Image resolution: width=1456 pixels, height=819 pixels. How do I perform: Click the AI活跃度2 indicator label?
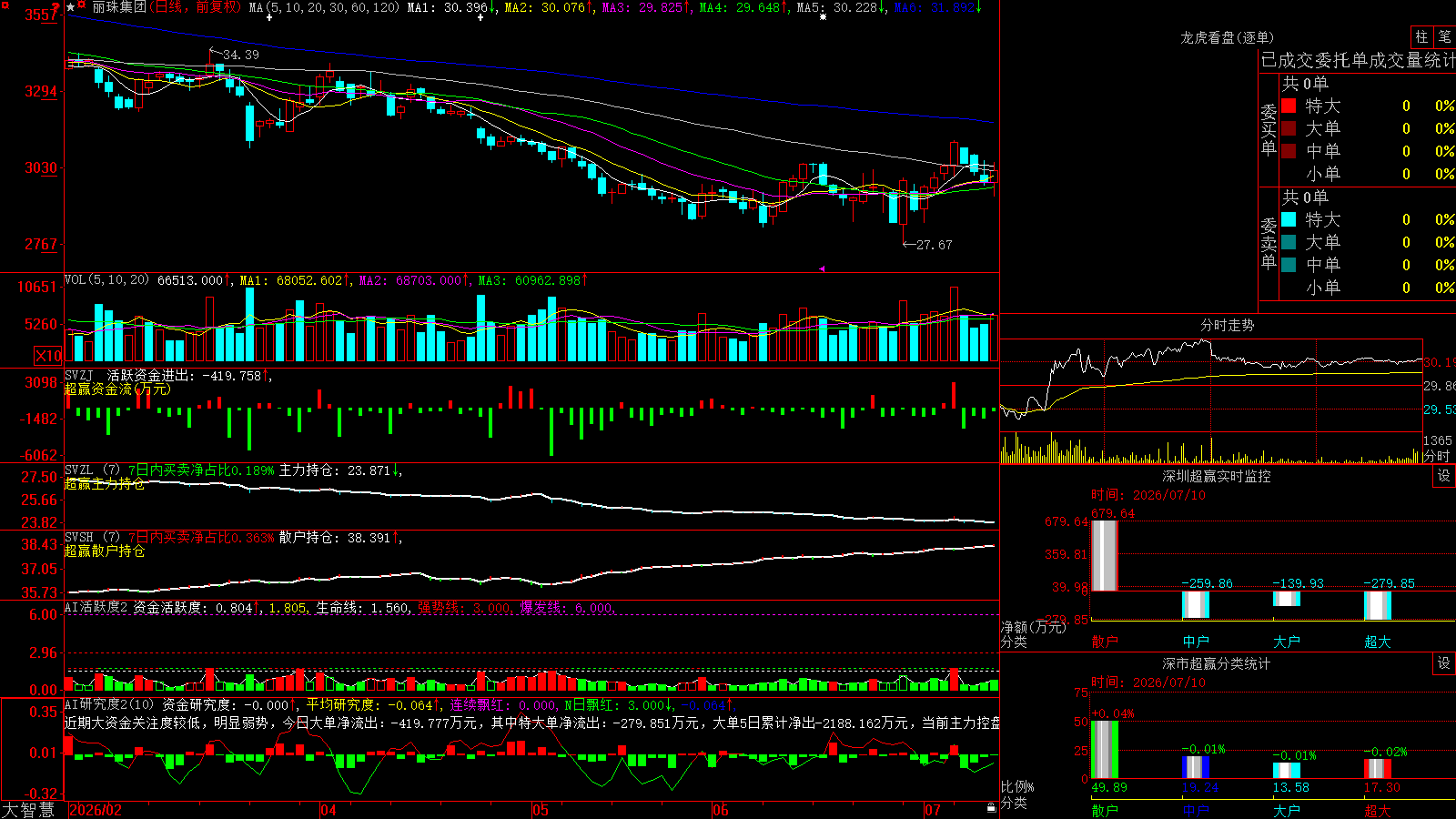(x=96, y=608)
